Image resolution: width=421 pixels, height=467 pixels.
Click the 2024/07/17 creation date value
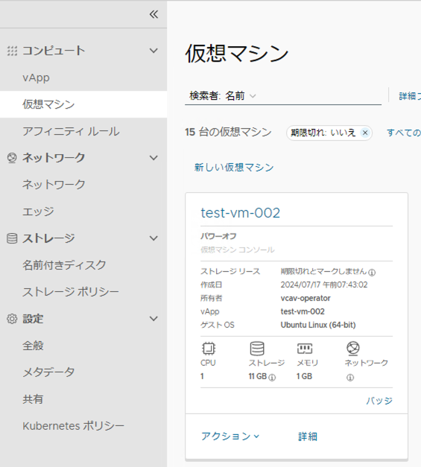point(324,285)
